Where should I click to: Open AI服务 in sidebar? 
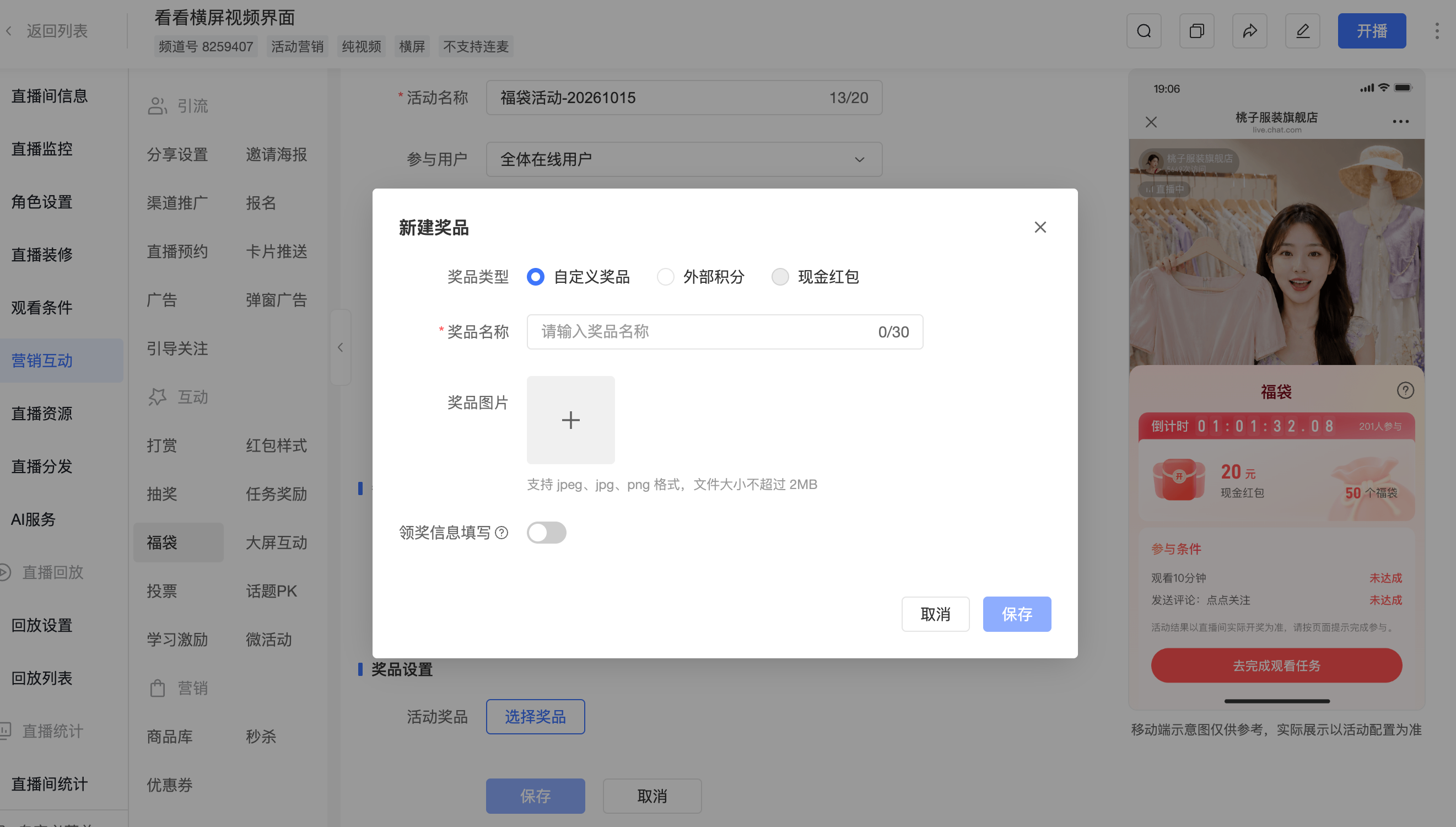pos(34,519)
